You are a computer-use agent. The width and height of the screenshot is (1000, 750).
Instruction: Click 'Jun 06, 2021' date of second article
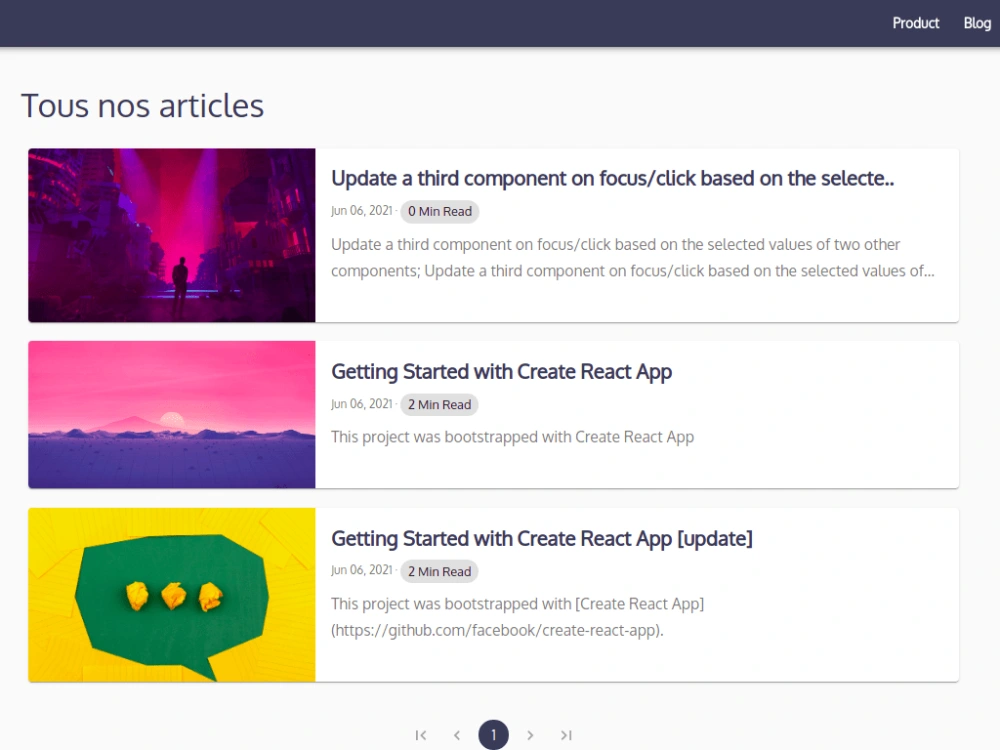pos(362,404)
